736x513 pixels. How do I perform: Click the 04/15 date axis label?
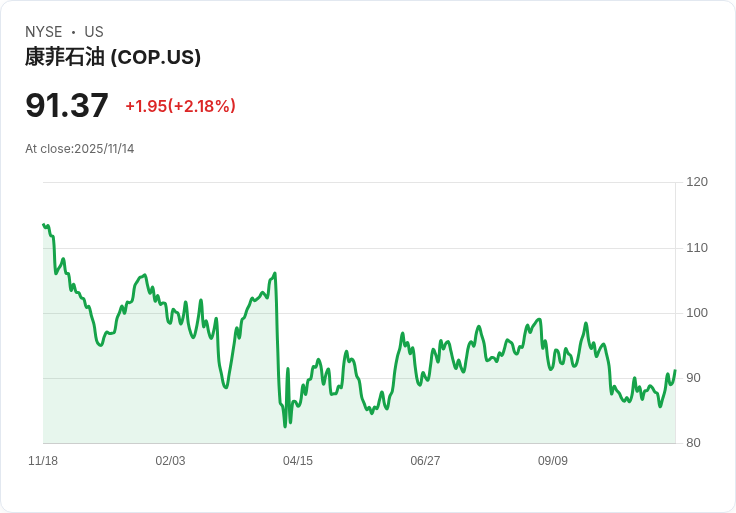click(298, 461)
